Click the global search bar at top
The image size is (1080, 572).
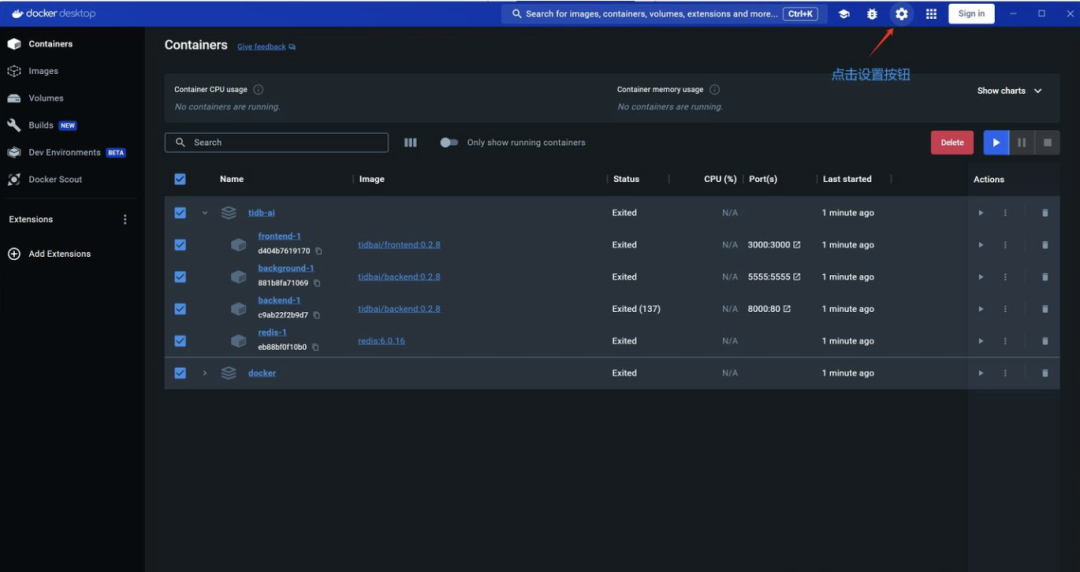[x=664, y=14]
